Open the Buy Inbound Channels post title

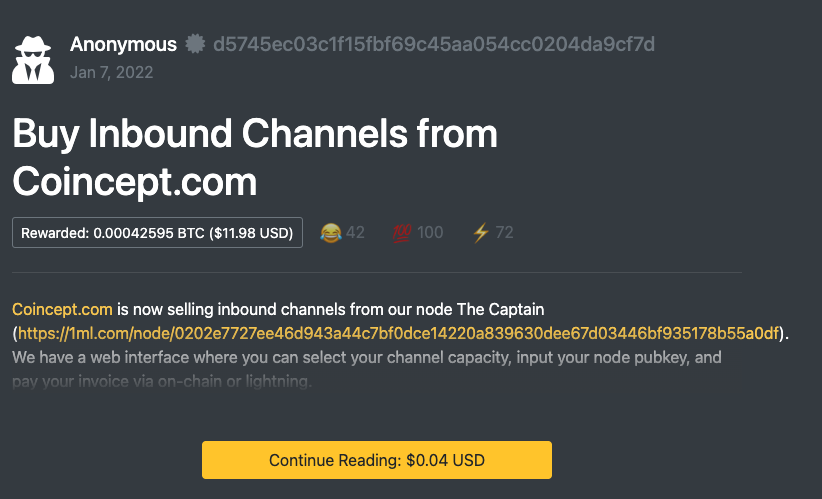(255, 157)
